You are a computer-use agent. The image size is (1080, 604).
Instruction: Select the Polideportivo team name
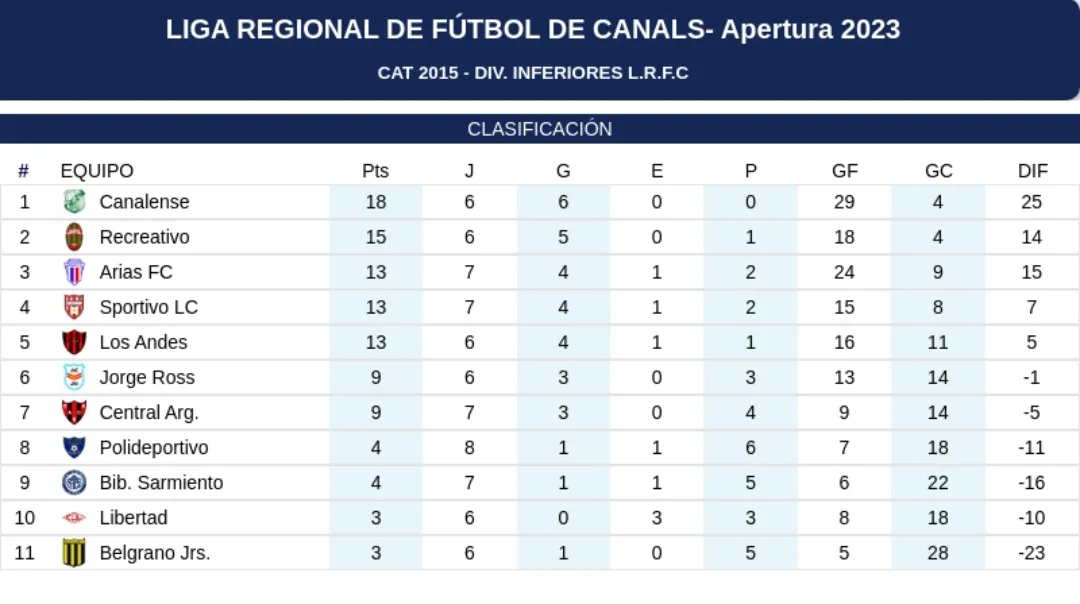point(153,447)
